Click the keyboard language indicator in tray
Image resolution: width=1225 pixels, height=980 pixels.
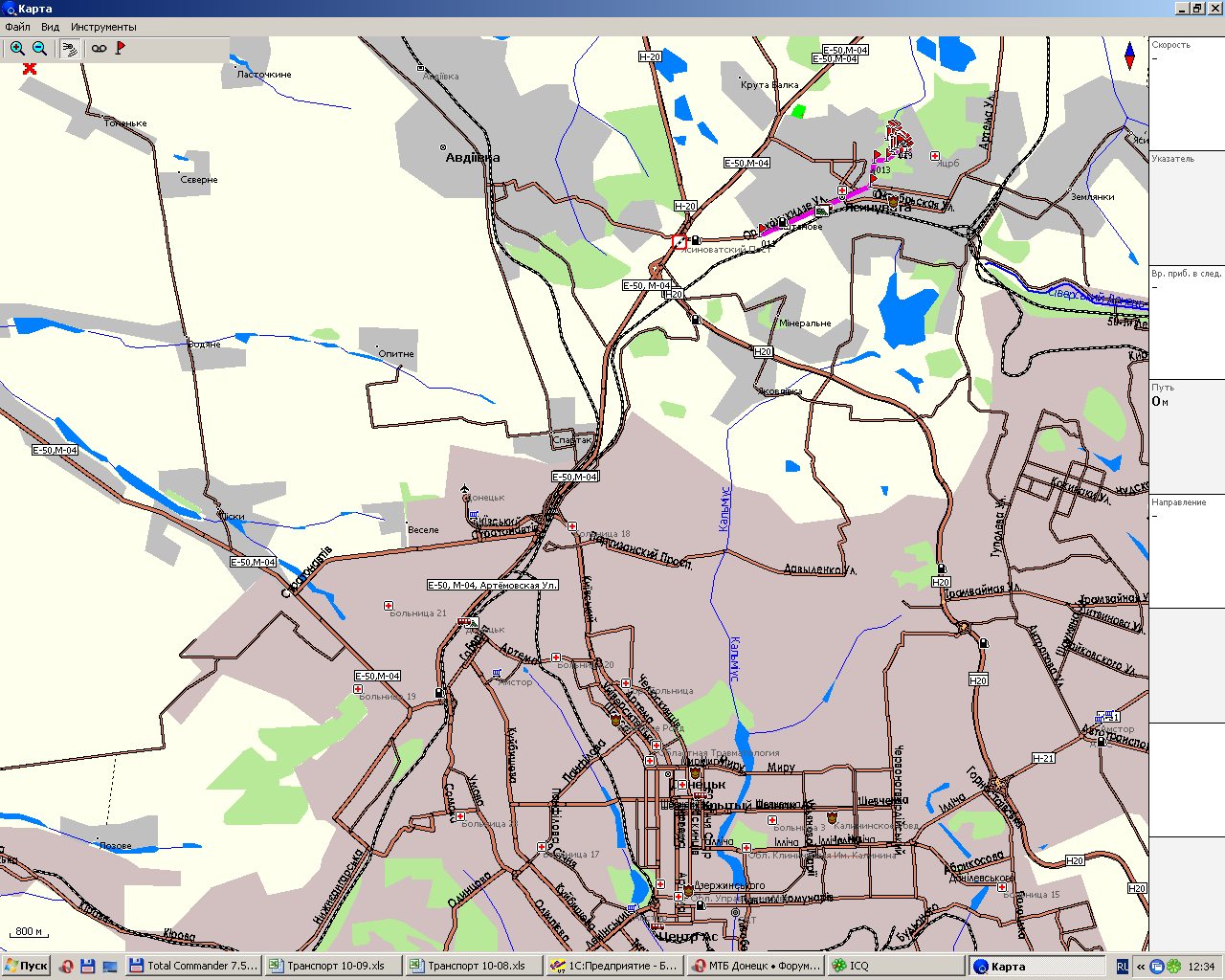[1123, 966]
